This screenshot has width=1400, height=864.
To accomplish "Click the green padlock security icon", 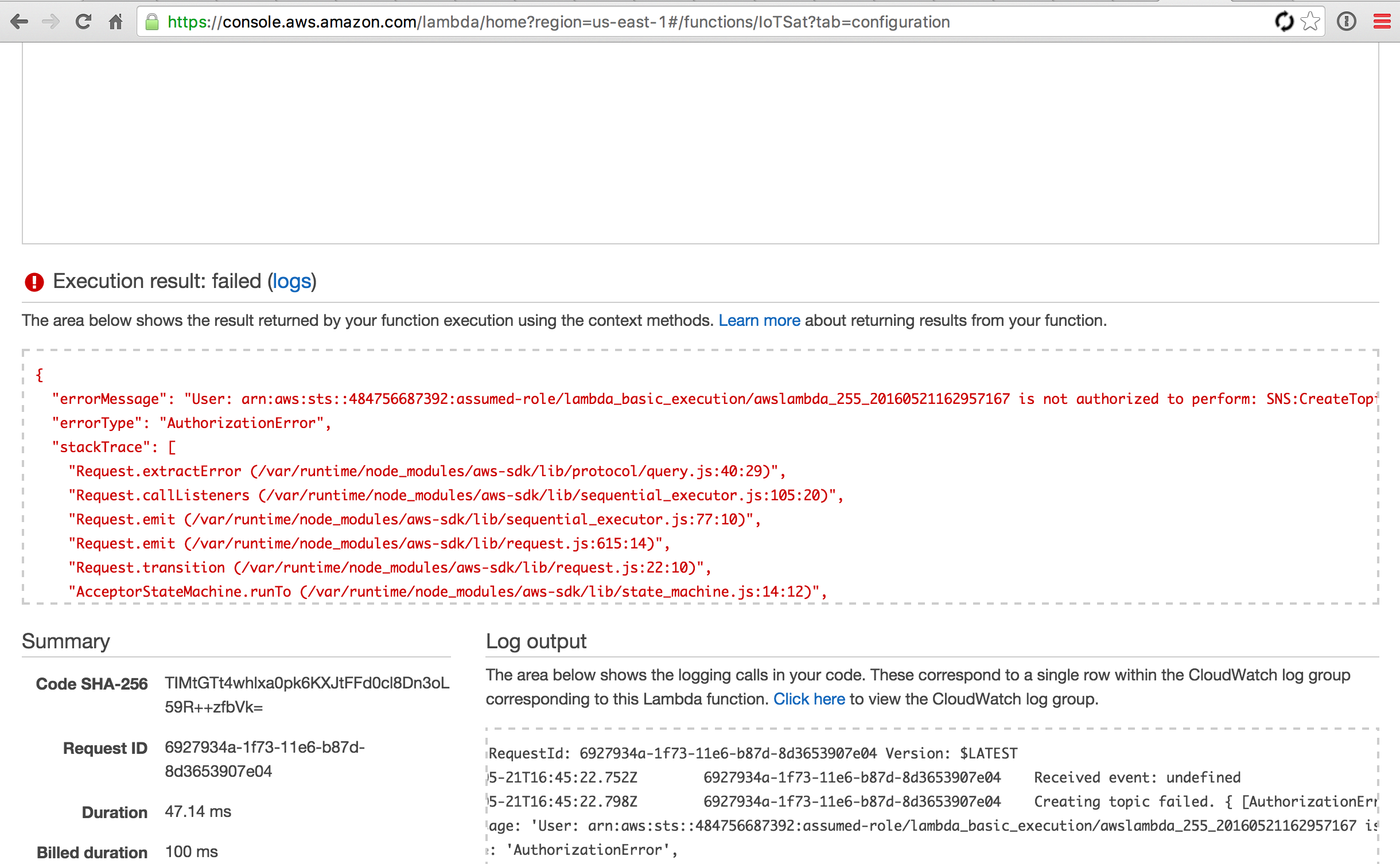I will click(152, 22).
